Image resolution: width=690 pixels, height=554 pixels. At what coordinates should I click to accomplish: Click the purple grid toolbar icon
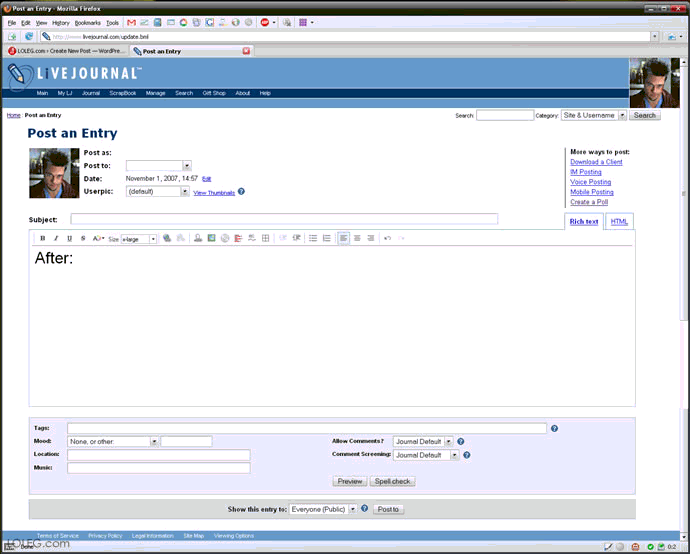coord(303,22)
